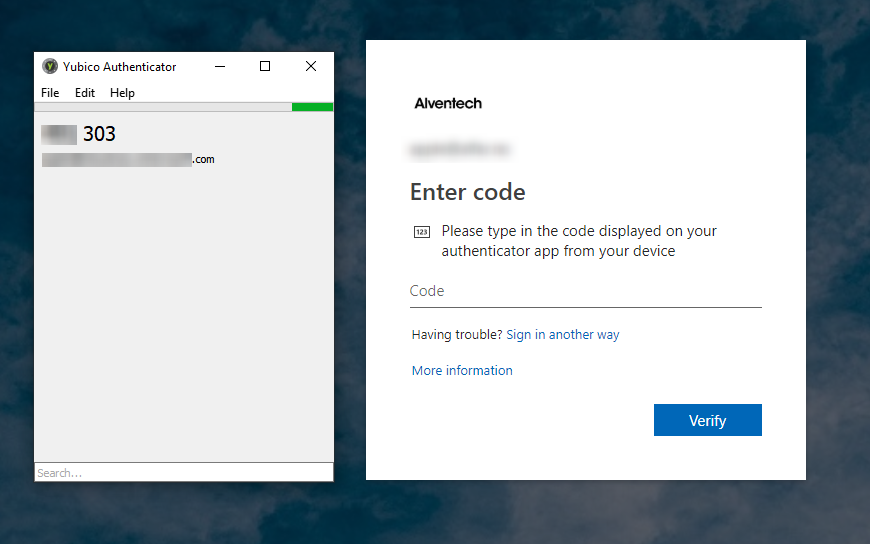Maximize the Yubico Authenticator window
The height and width of the screenshot is (544, 870).
click(x=265, y=67)
